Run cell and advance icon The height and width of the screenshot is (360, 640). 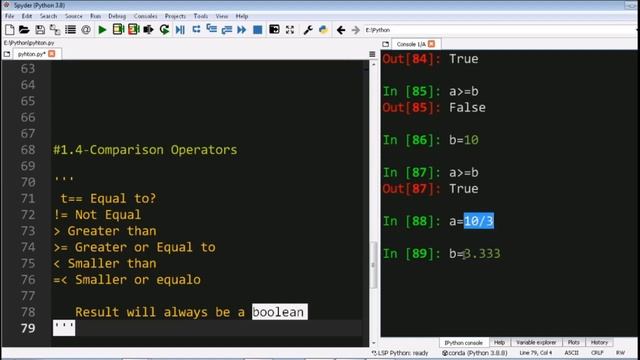pyautogui.click(x=133, y=29)
